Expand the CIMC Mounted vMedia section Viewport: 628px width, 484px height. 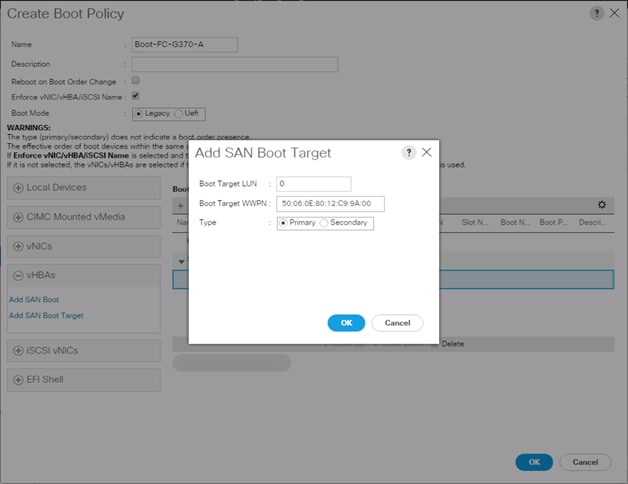coord(84,217)
